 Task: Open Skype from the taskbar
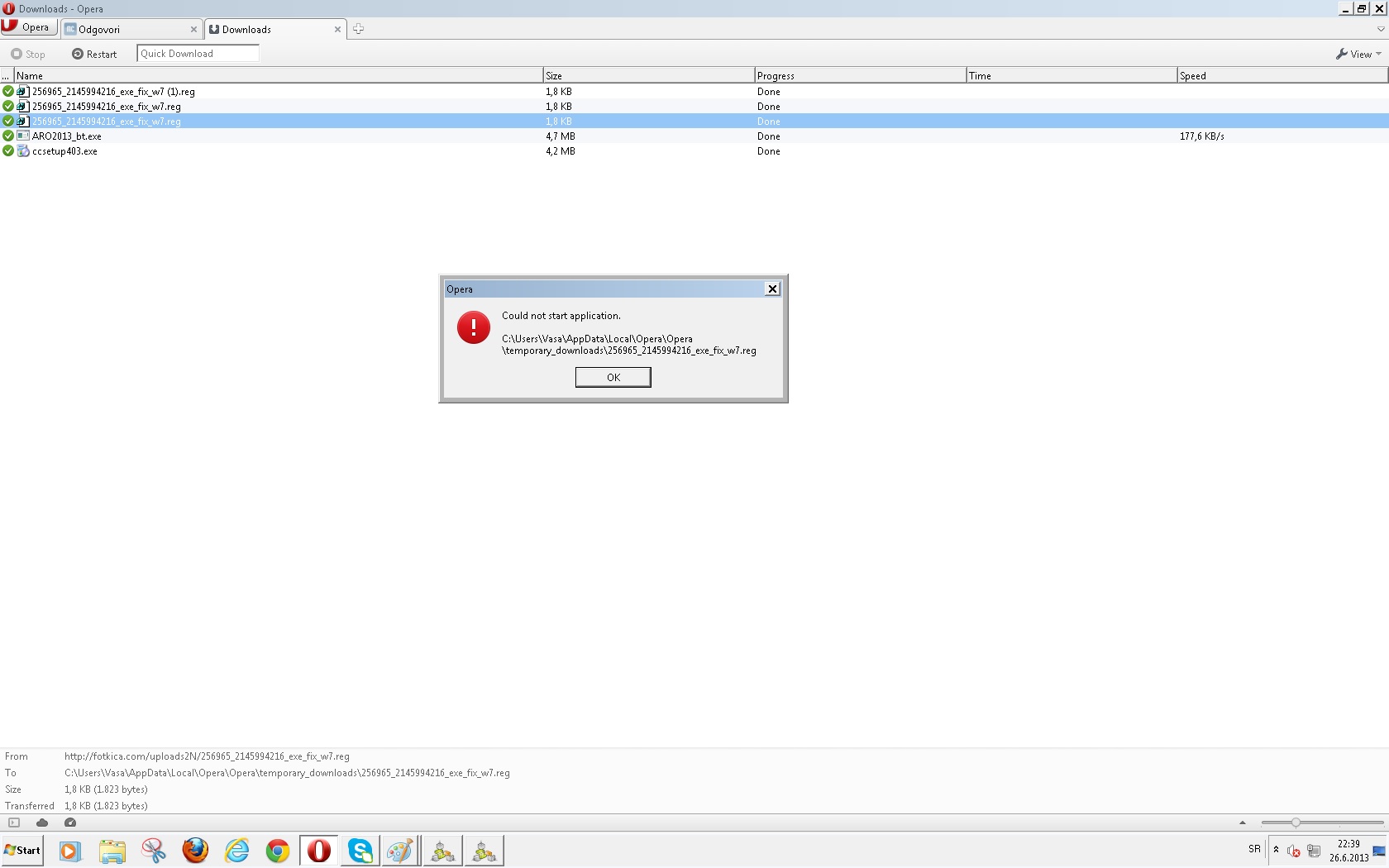point(360,851)
